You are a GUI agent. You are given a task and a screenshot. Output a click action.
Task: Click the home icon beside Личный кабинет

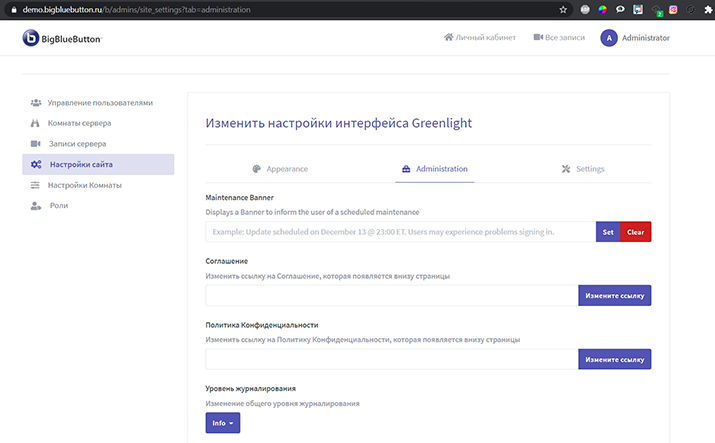tap(449, 37)
